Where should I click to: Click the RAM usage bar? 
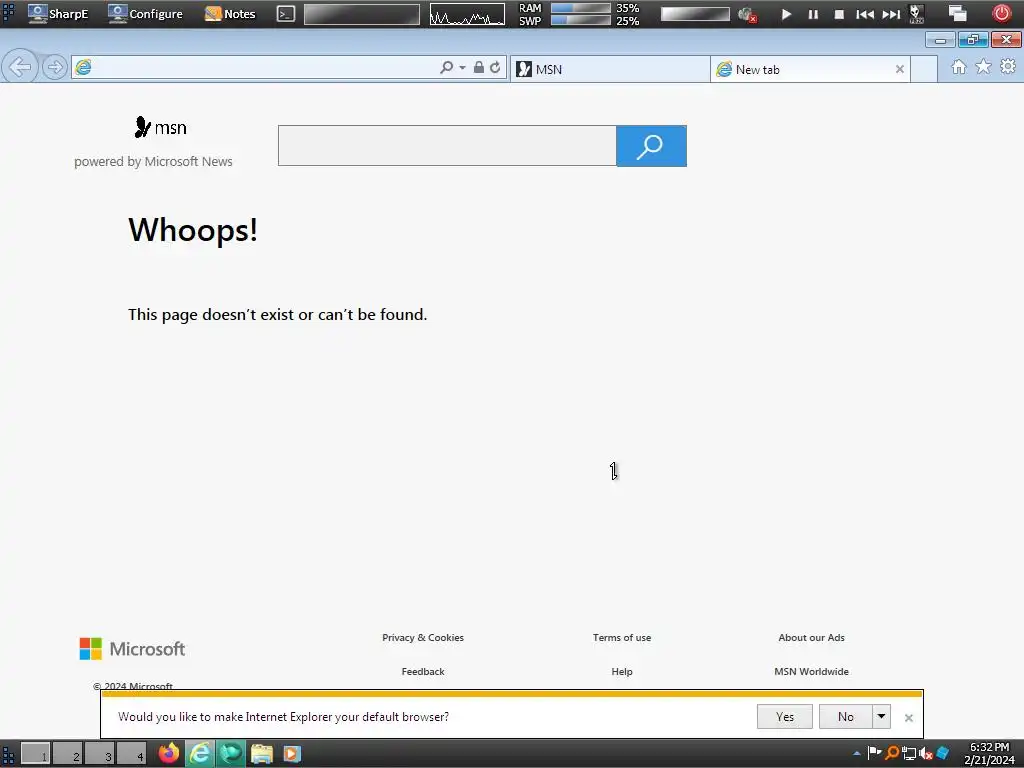click(581, 8)
